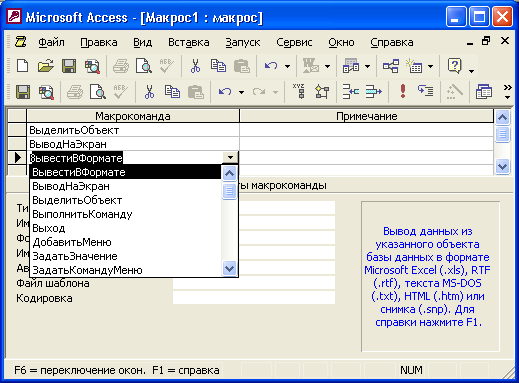Image resolution: width=519 pixels, height=383 pixels.
Task: Open the Вид menu
Action: point(143,42)
